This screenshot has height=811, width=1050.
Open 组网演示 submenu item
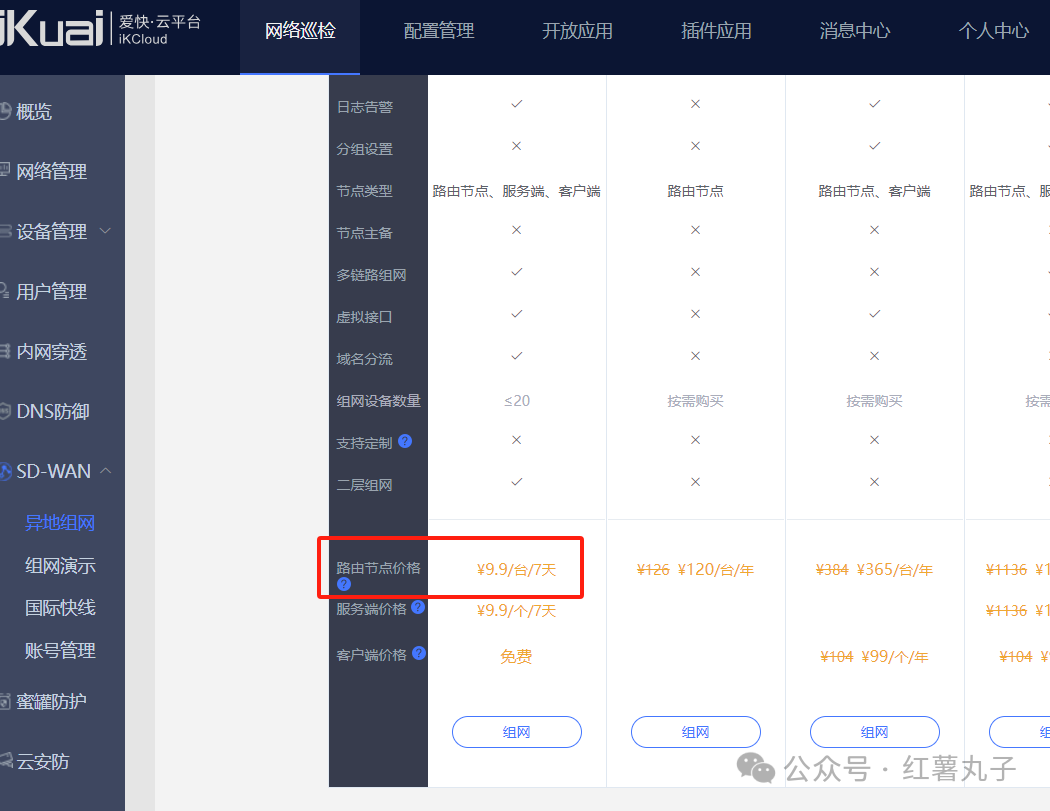pos(60,565)
